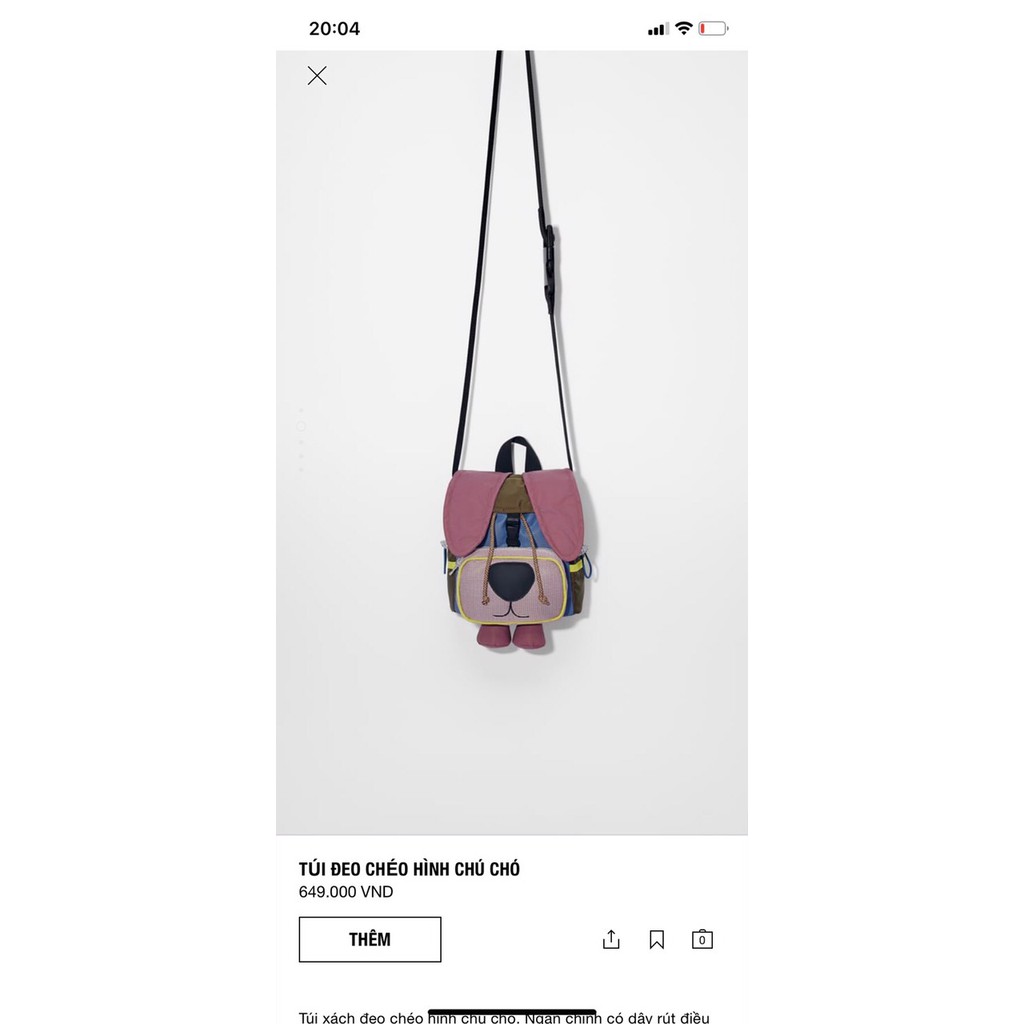The width and height of the screenshot is (1024, 1024).
Task: Close the product image view
Action: point(317,76)
